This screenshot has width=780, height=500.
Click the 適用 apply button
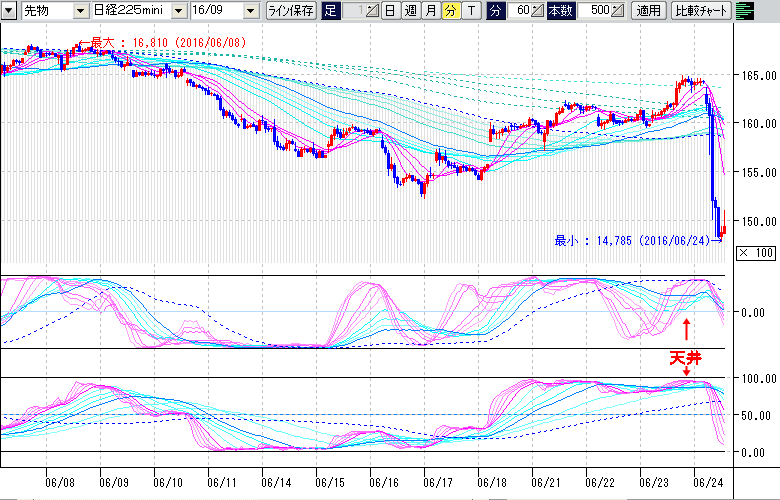(649, 10)
